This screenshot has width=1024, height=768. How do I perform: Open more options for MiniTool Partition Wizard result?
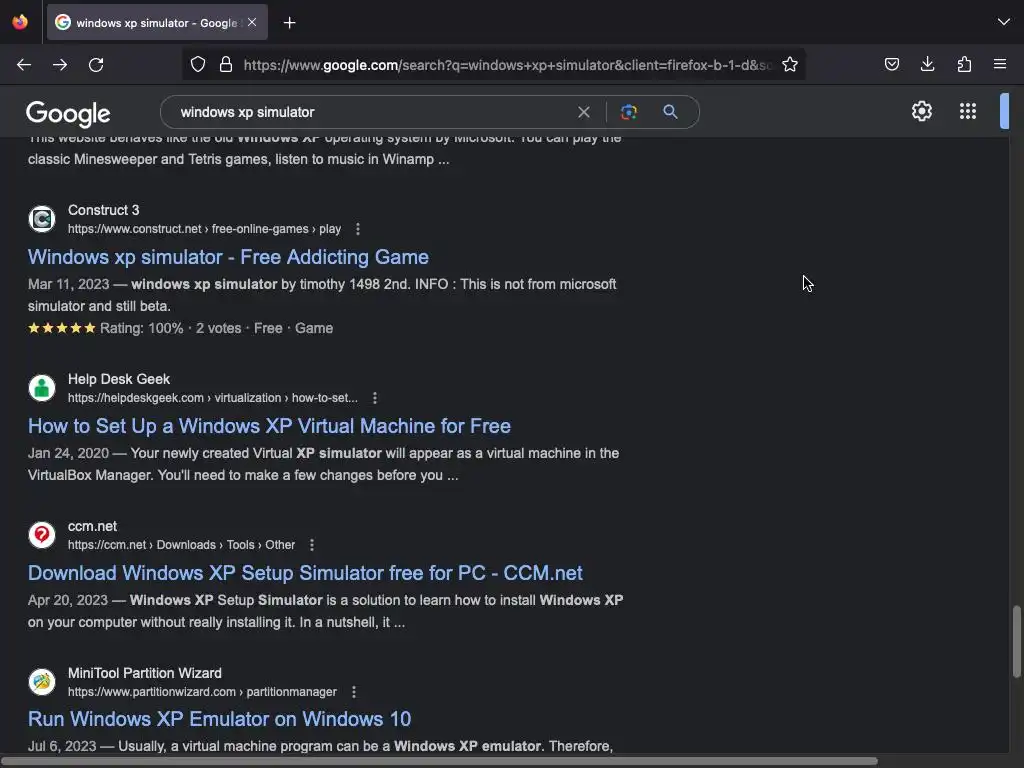tap(354, 692)
